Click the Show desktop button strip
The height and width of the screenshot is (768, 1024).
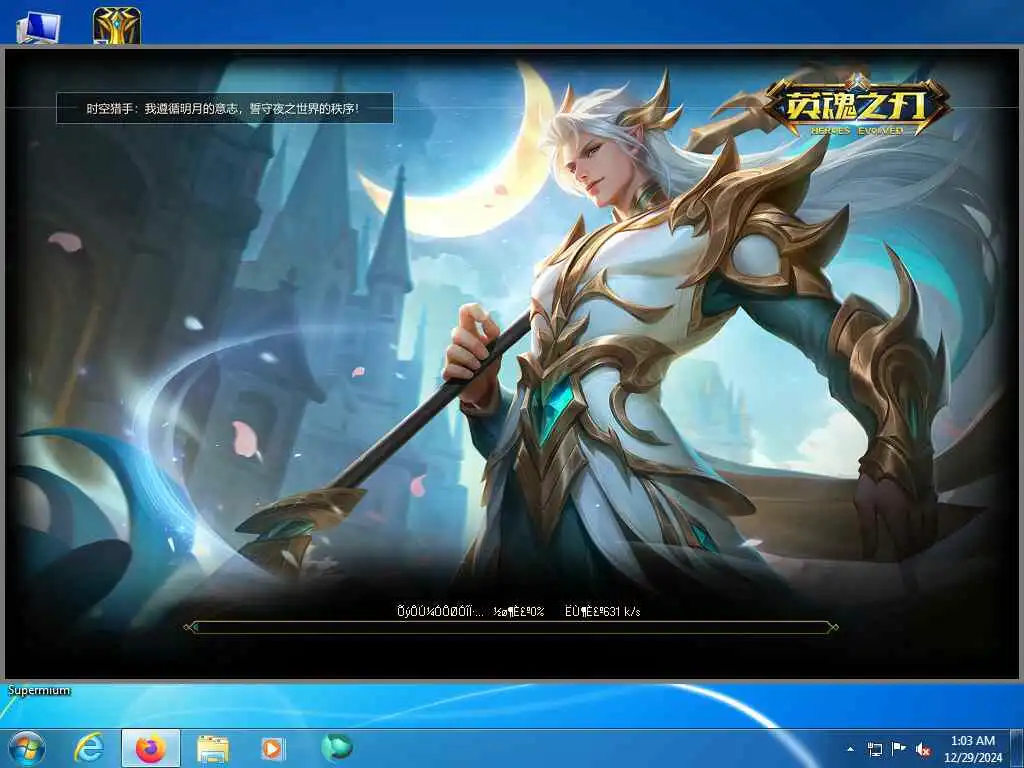tap(1018, 748)
